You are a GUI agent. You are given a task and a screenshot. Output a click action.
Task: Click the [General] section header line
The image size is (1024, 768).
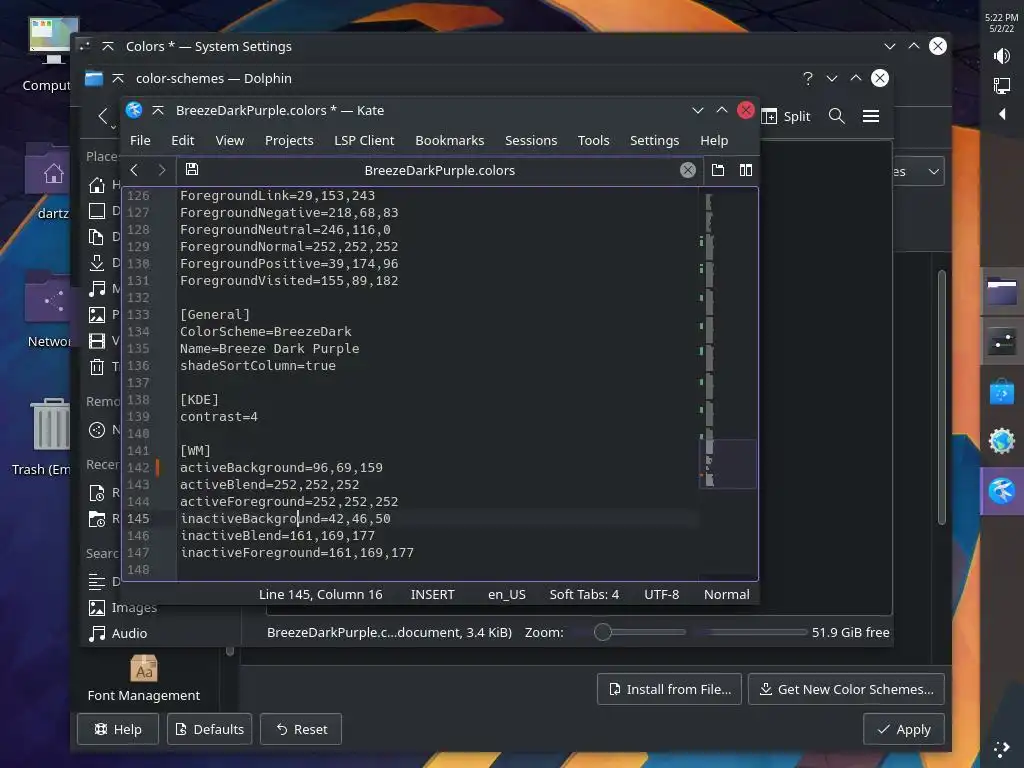(215, 315)
